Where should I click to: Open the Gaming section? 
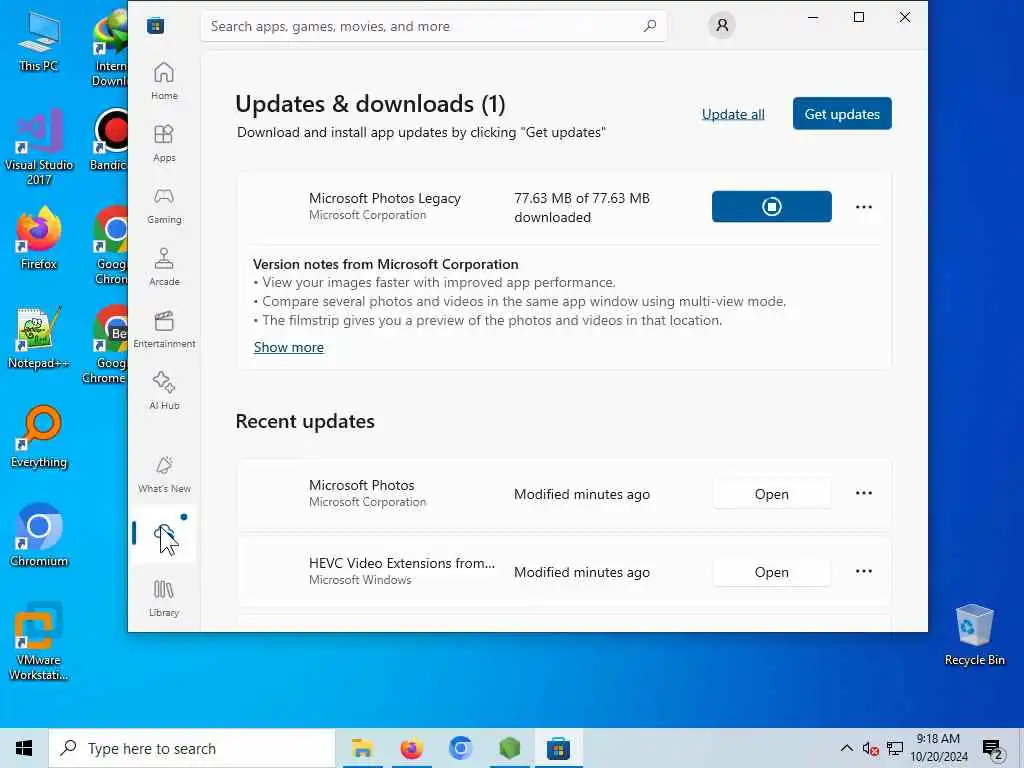(164, 205)
